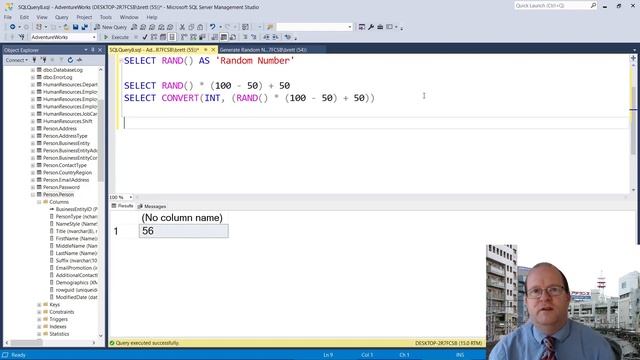
Task: Click the Refresh icon in Object Explorer
Action: (x=70, y=60)
